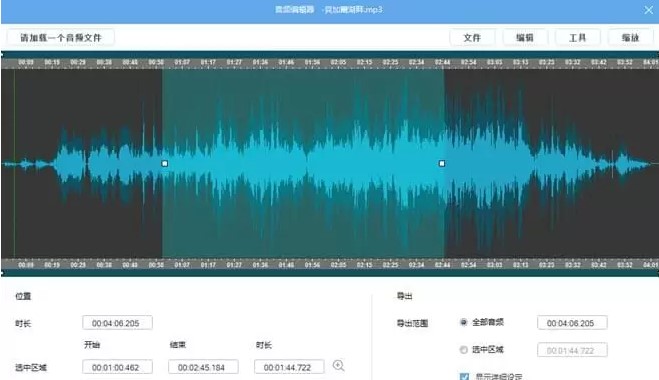
Task: Click the 03:13 mark on top ruler
Action: tap(521, 62)
